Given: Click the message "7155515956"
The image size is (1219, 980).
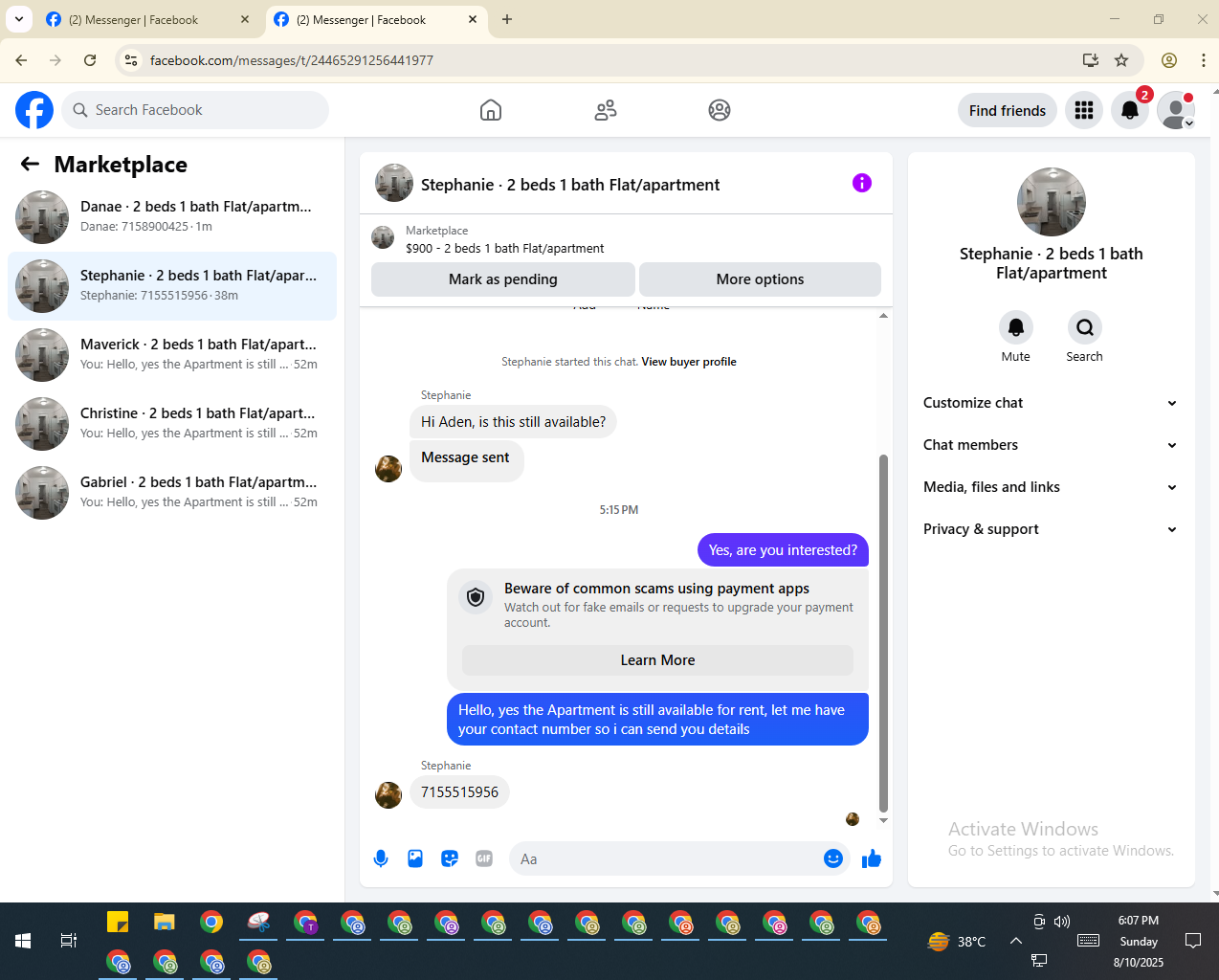Looking at the screenshot, I should click(x=459, y=792).
